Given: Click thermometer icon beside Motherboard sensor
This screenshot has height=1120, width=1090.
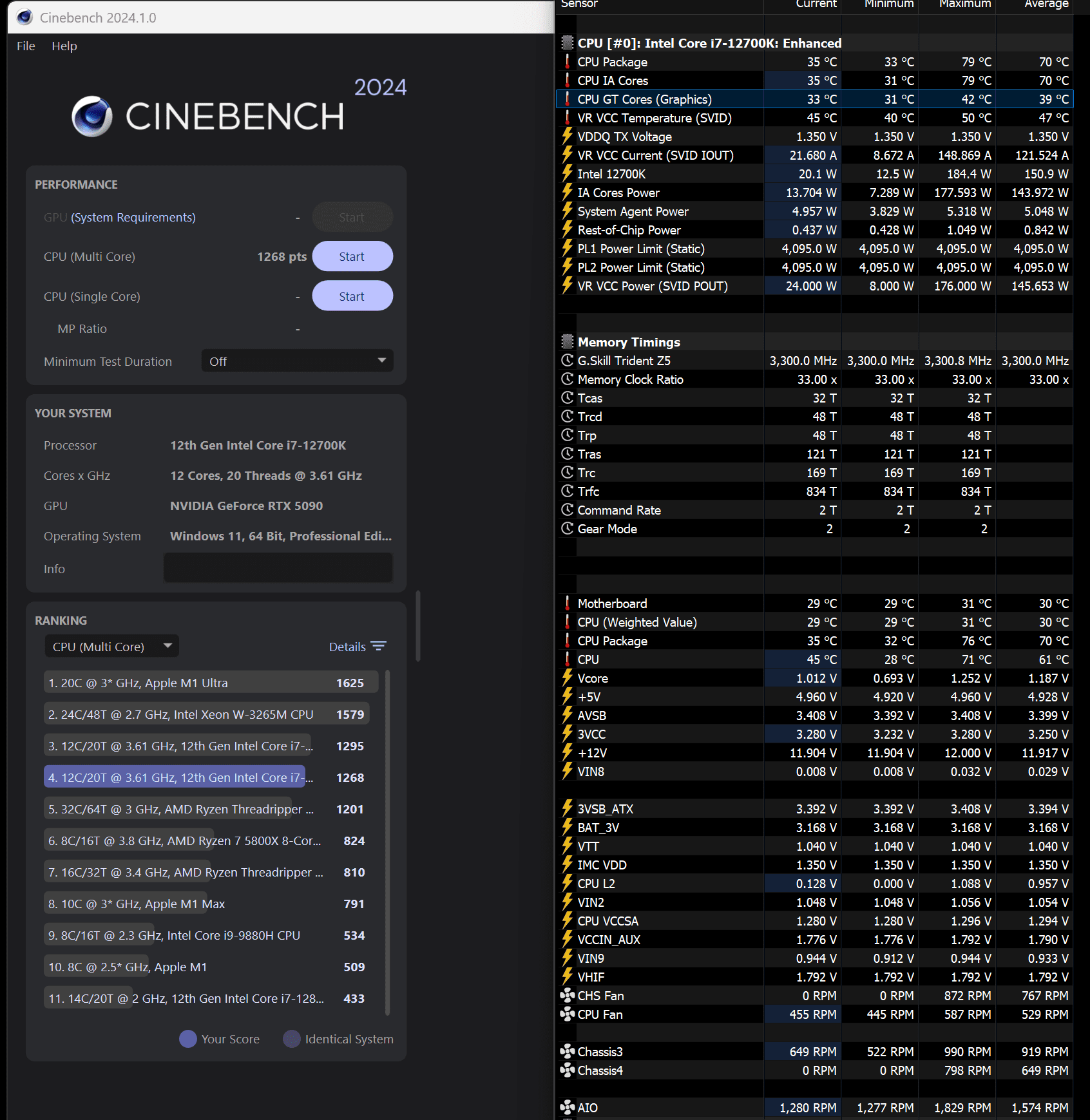Looking at the screenshot, I should tap(567, 603).
